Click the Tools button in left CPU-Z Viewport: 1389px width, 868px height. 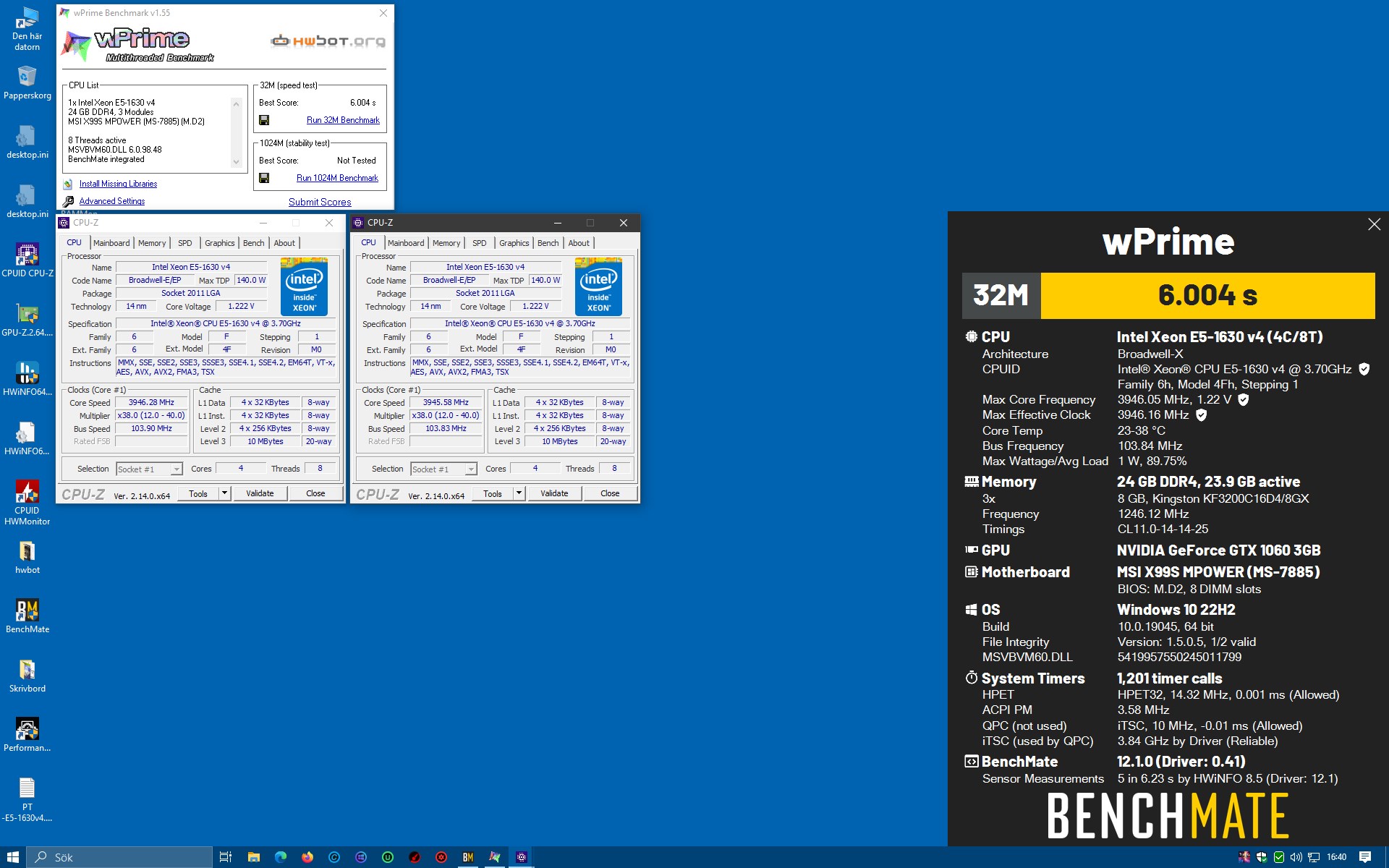pos(198,493)
